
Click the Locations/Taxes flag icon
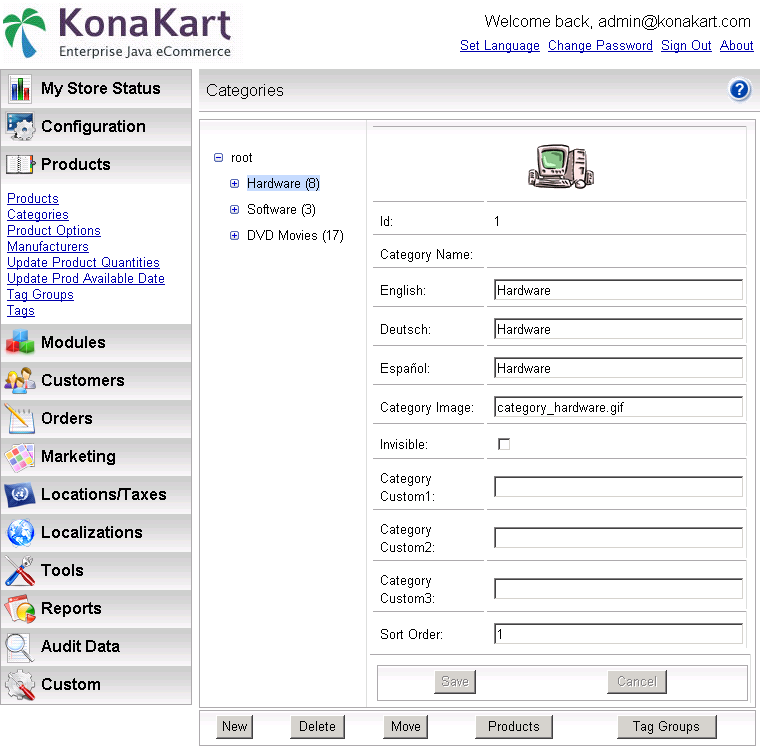pos(20,495)
